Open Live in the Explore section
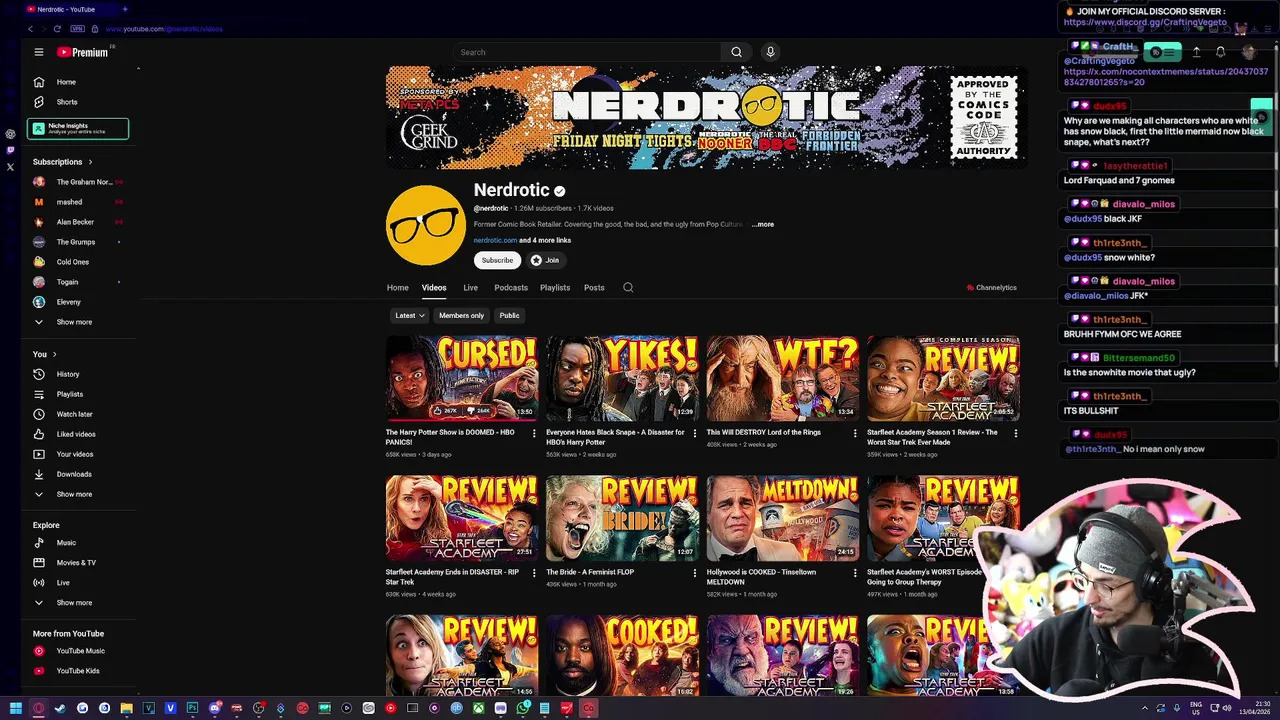 [x=78, y=583]
